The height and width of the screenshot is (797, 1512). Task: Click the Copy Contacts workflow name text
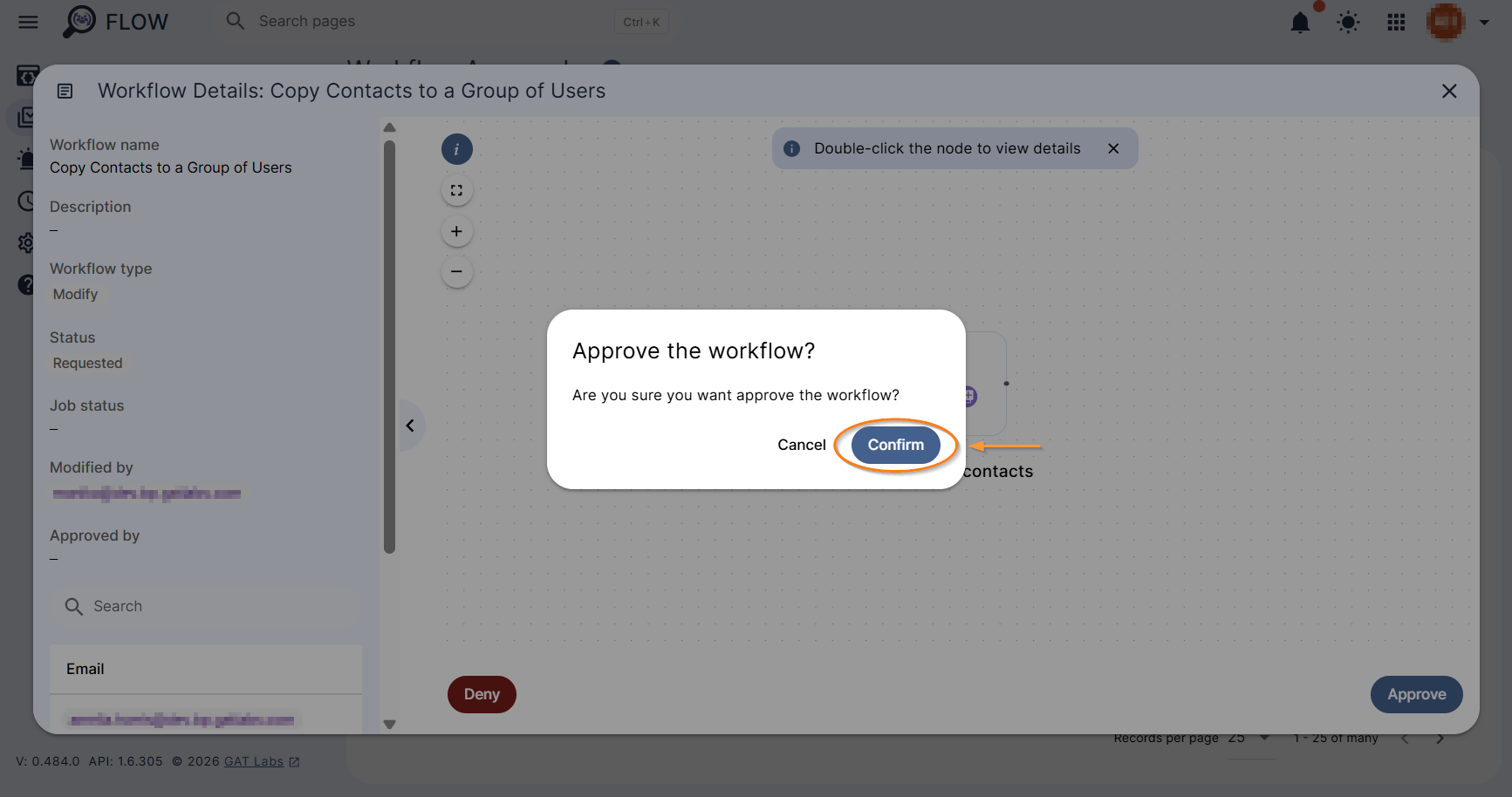pos(171,167)
